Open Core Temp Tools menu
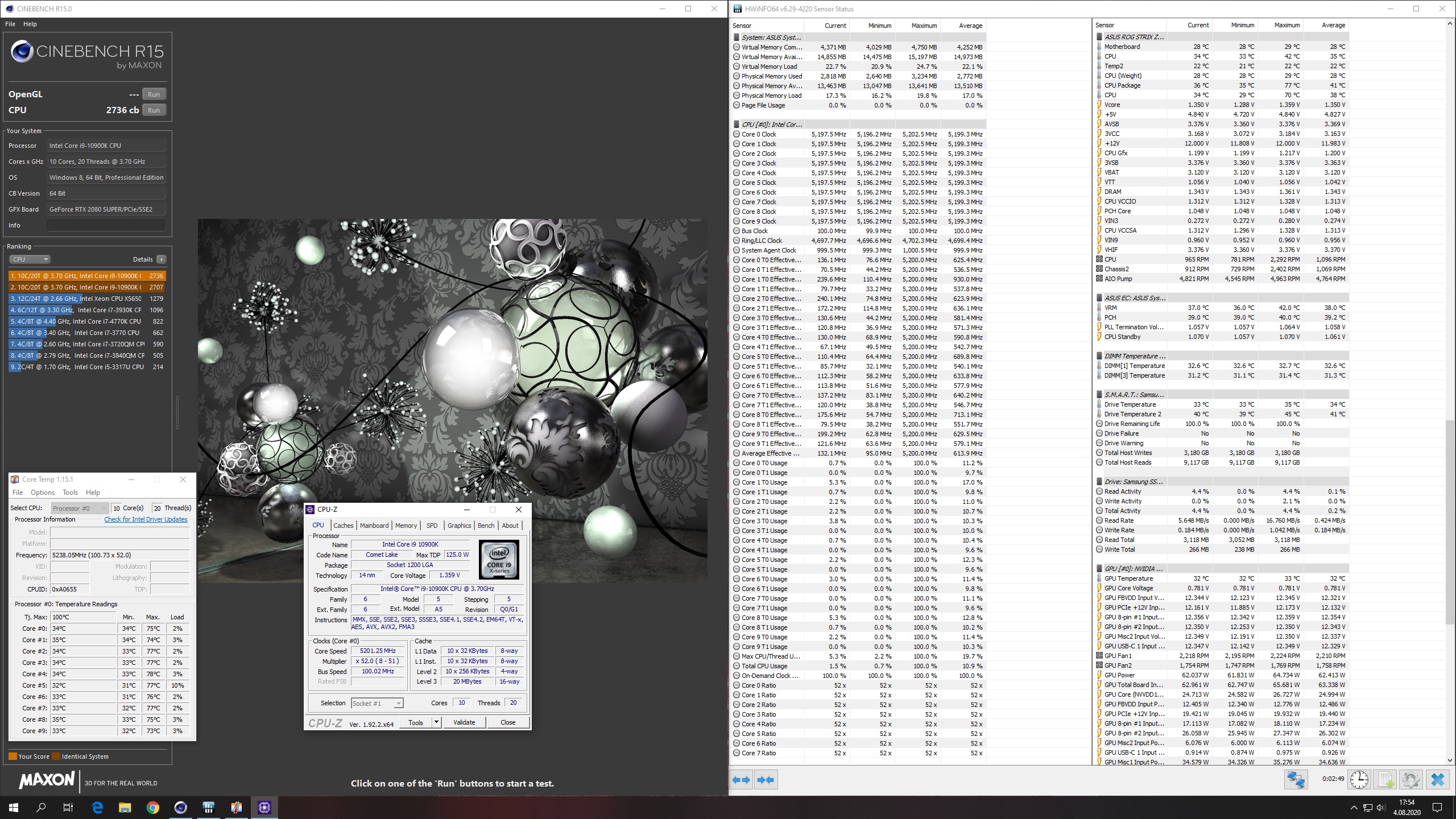This screenshot has height=819, width=1456. (70, 493)
